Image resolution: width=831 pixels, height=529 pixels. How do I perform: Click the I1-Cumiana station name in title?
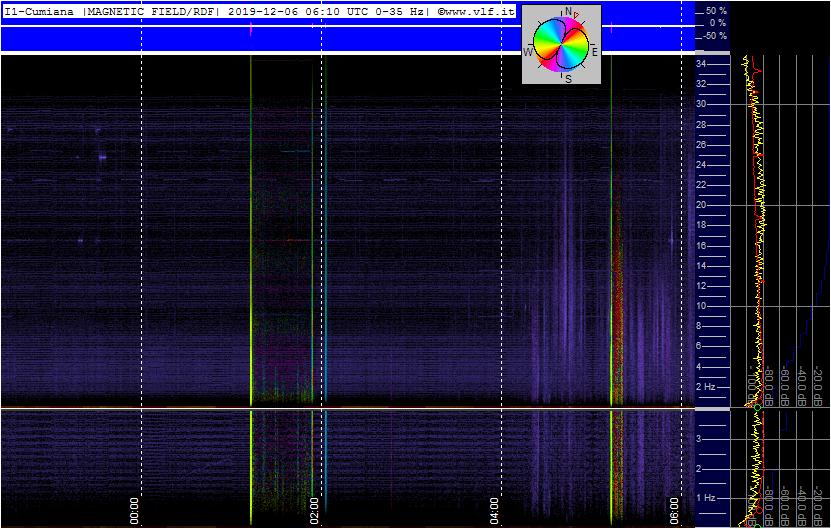39,12
